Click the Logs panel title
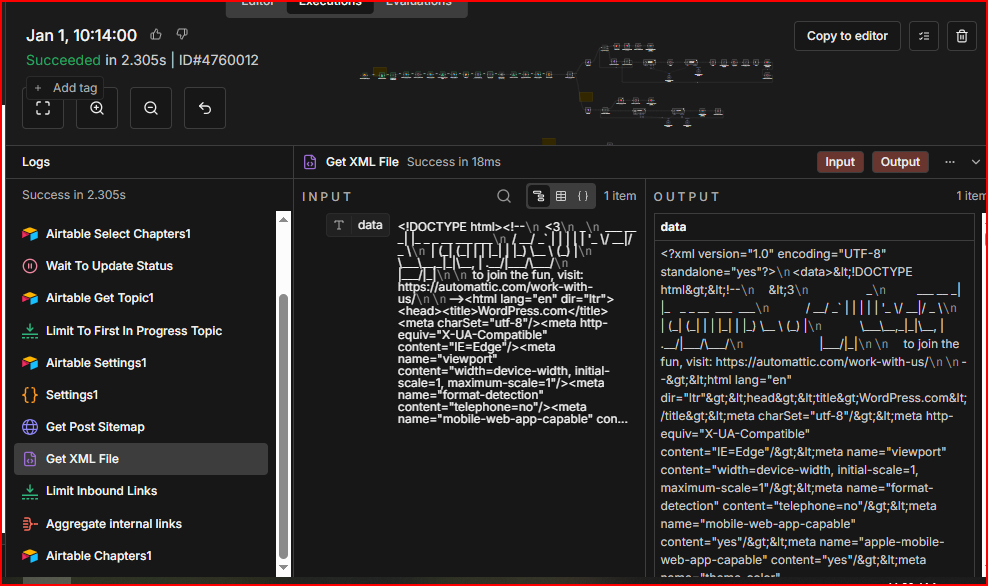 tap(36, 162)
